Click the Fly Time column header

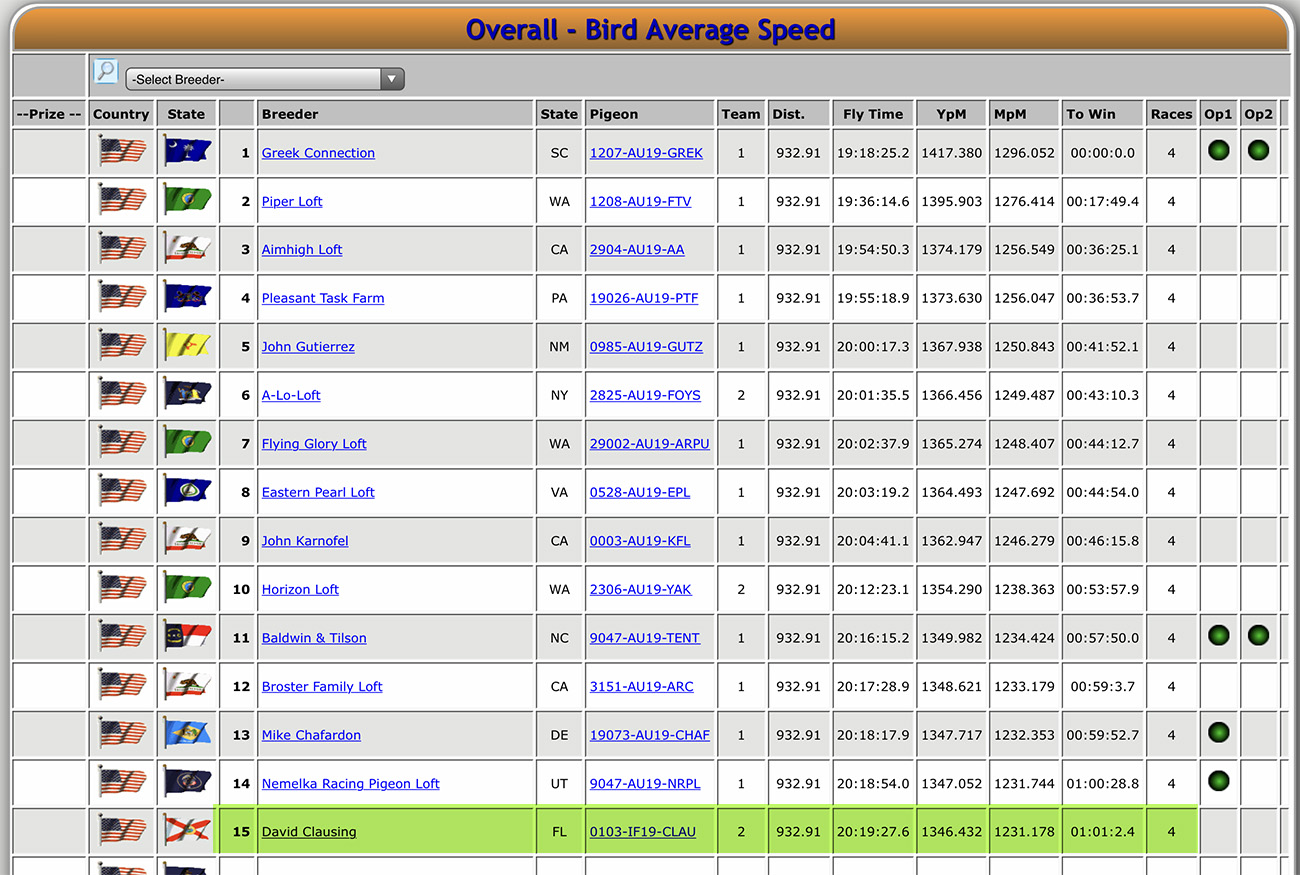coord(872,114)
